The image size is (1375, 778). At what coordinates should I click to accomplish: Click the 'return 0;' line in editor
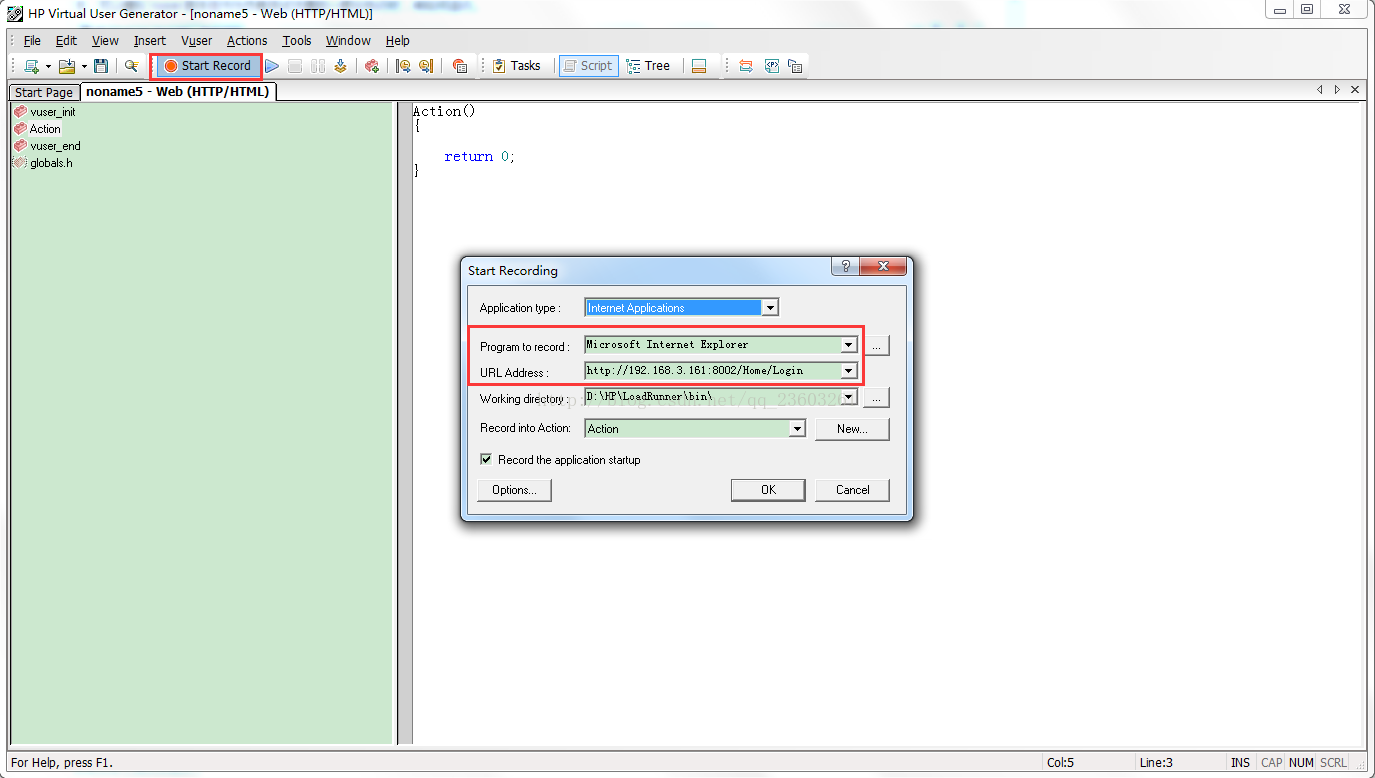click(x=480, y=157)
